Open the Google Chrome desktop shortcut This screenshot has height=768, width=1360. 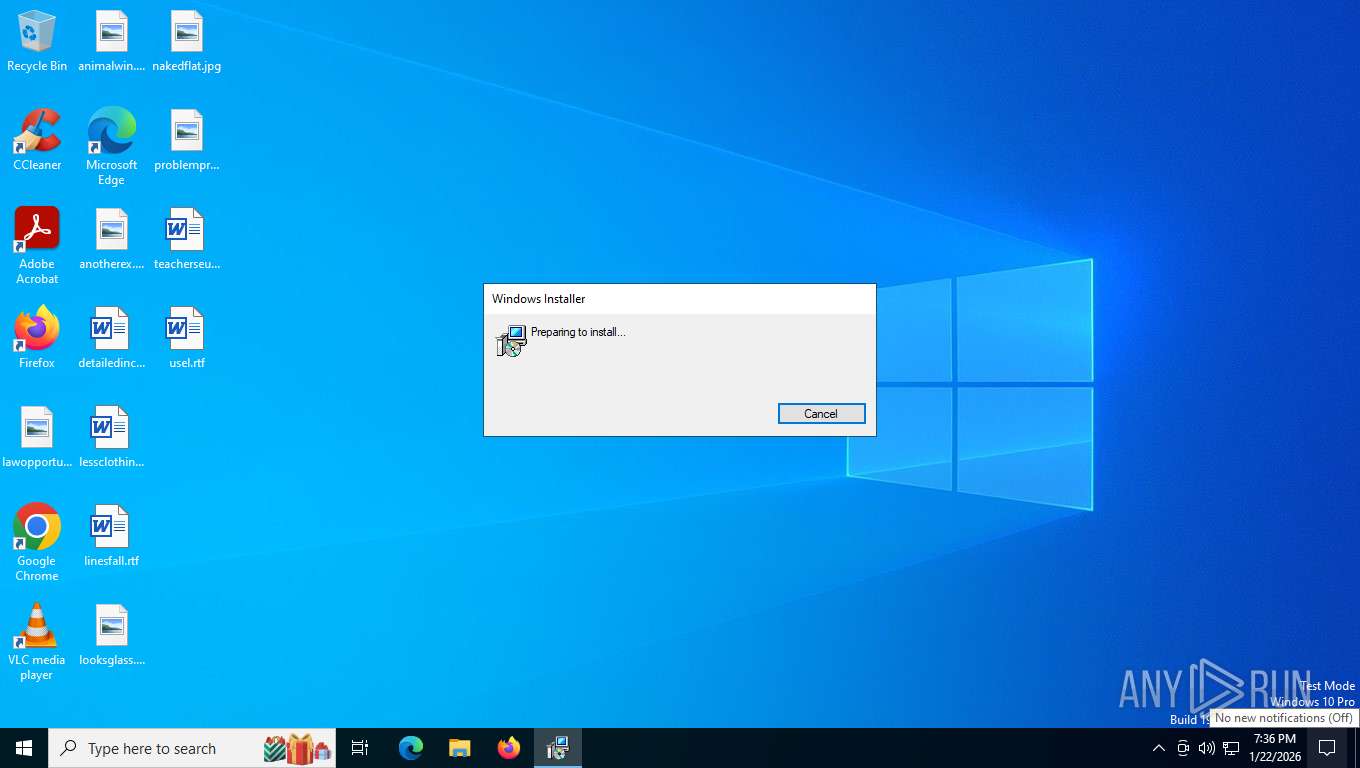click(37, 543)
